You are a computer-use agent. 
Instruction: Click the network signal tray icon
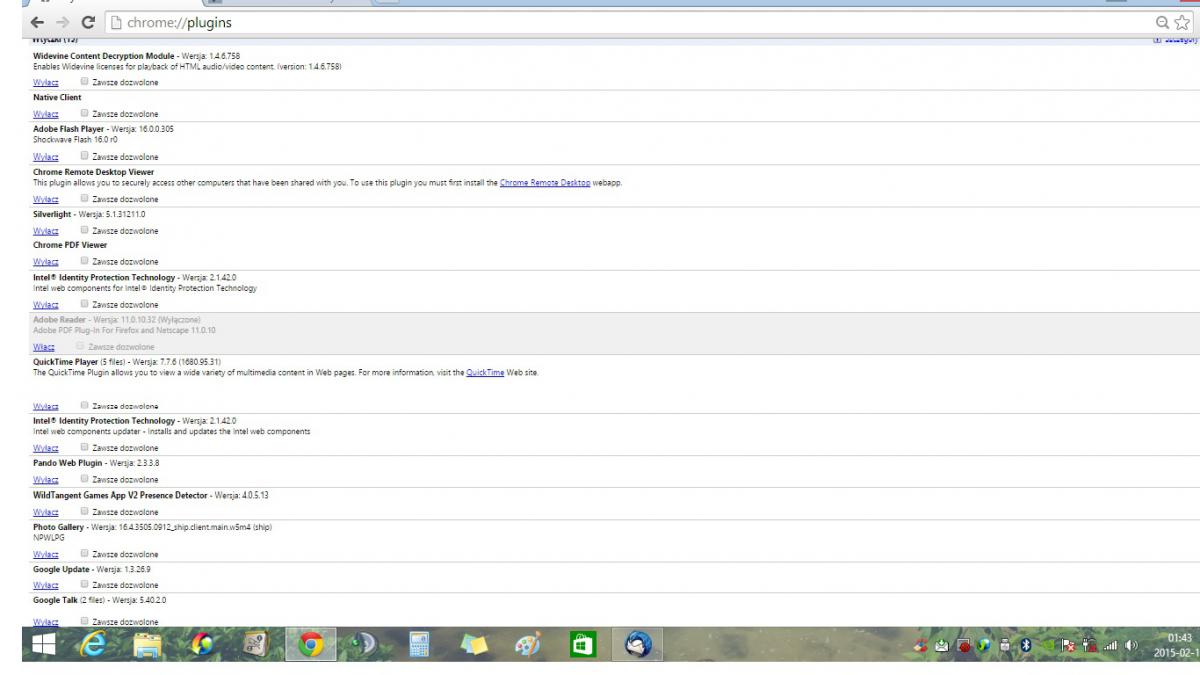[1109, 645]
